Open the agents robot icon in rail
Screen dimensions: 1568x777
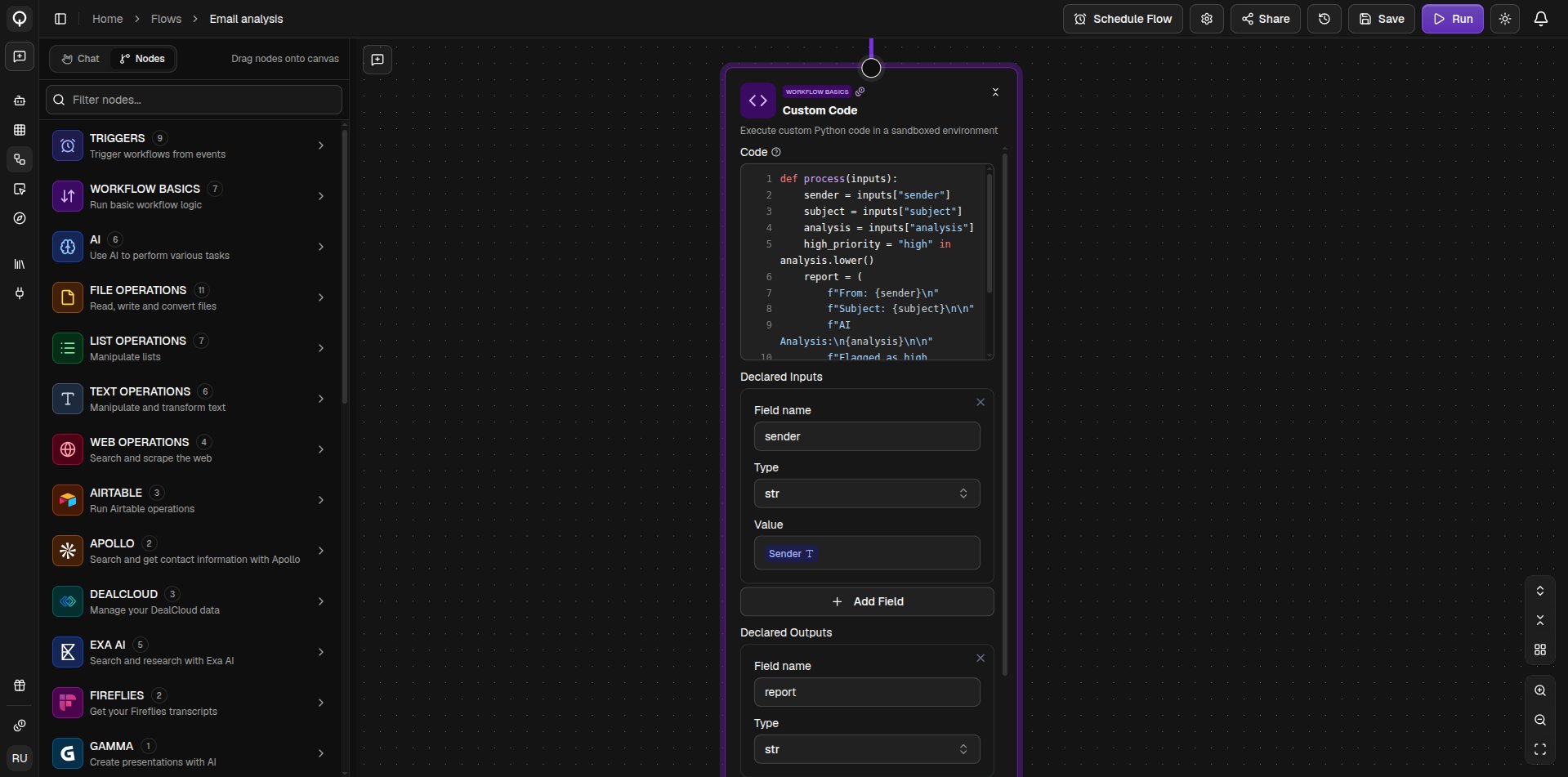click(20, 100)
